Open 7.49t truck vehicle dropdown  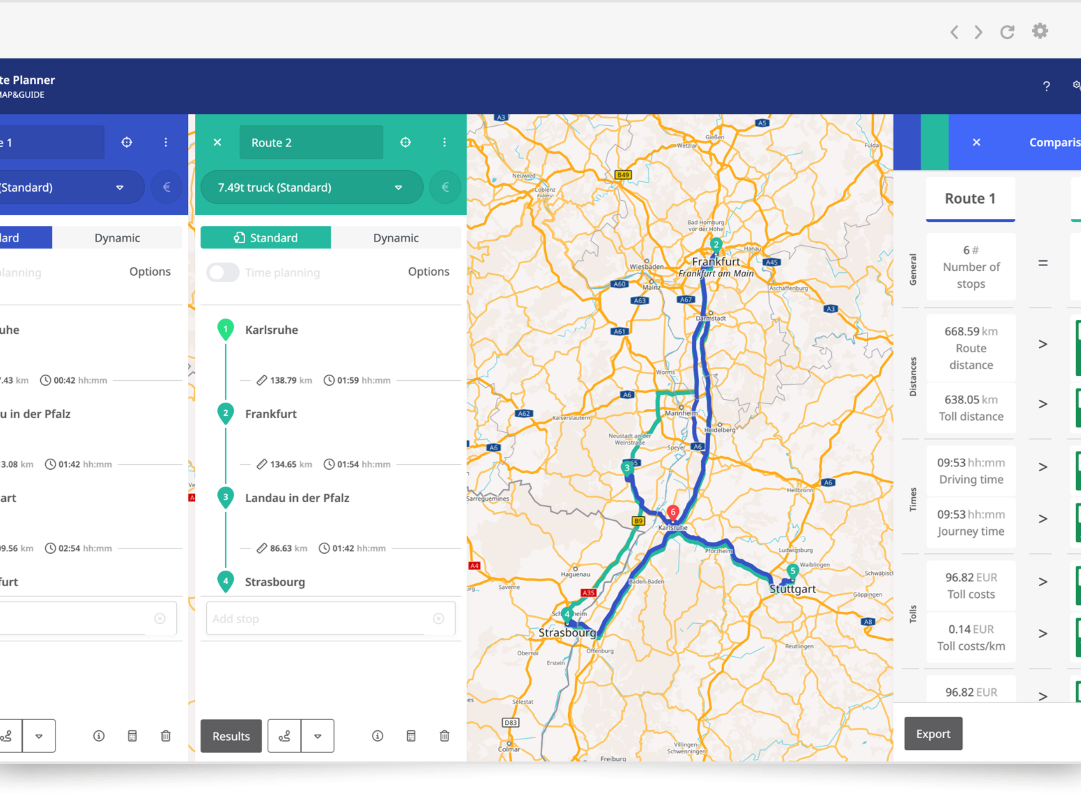click(312, 187)
